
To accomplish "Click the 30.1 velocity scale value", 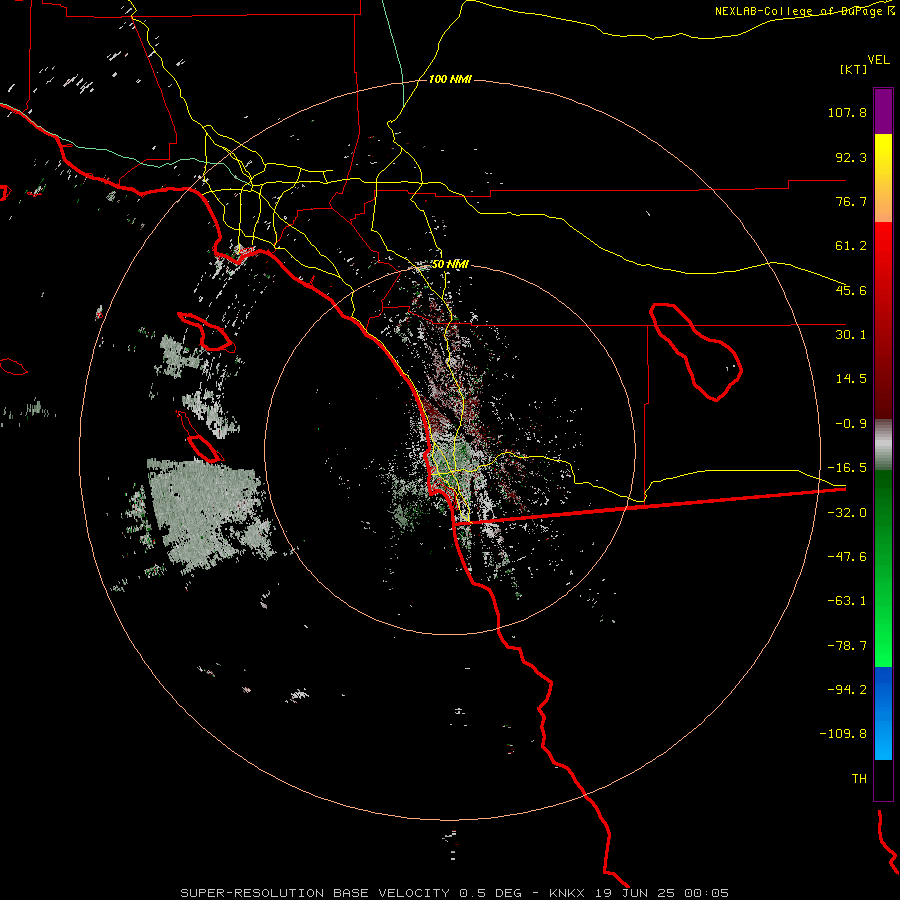I will [x=851, y=335].
